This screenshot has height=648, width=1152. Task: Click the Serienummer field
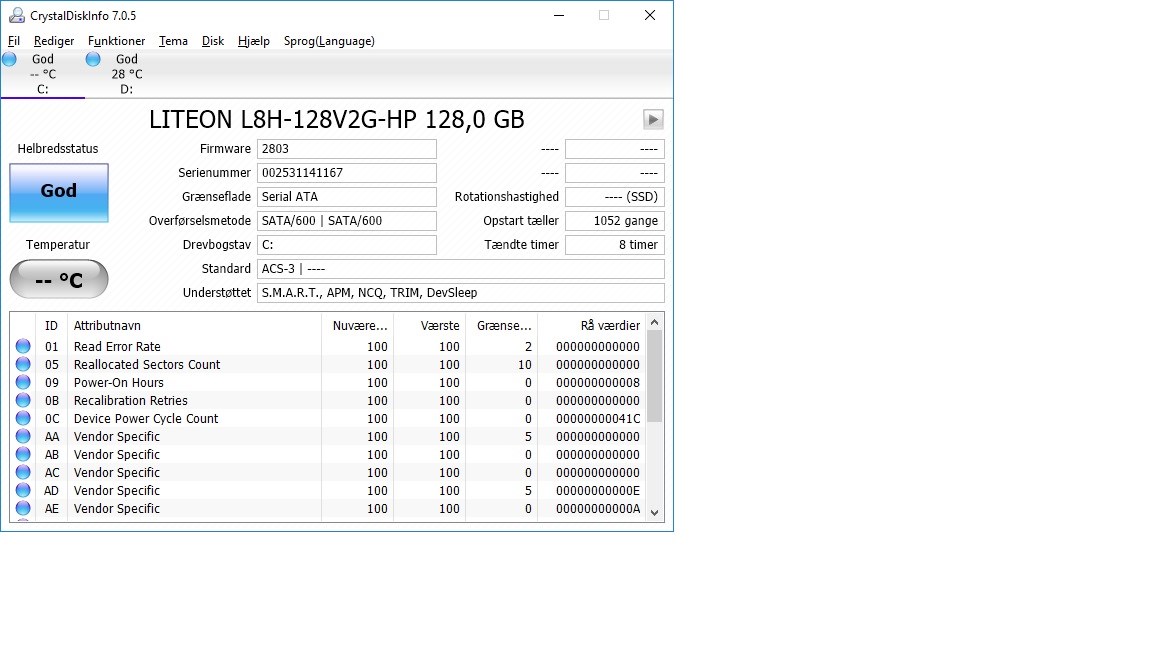[346, 173]
